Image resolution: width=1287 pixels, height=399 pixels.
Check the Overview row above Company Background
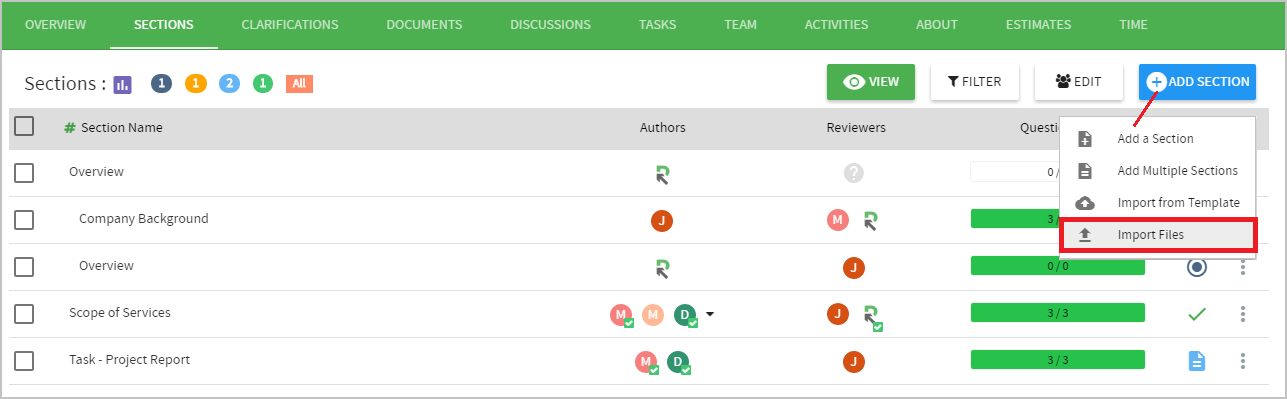point(24,172)
